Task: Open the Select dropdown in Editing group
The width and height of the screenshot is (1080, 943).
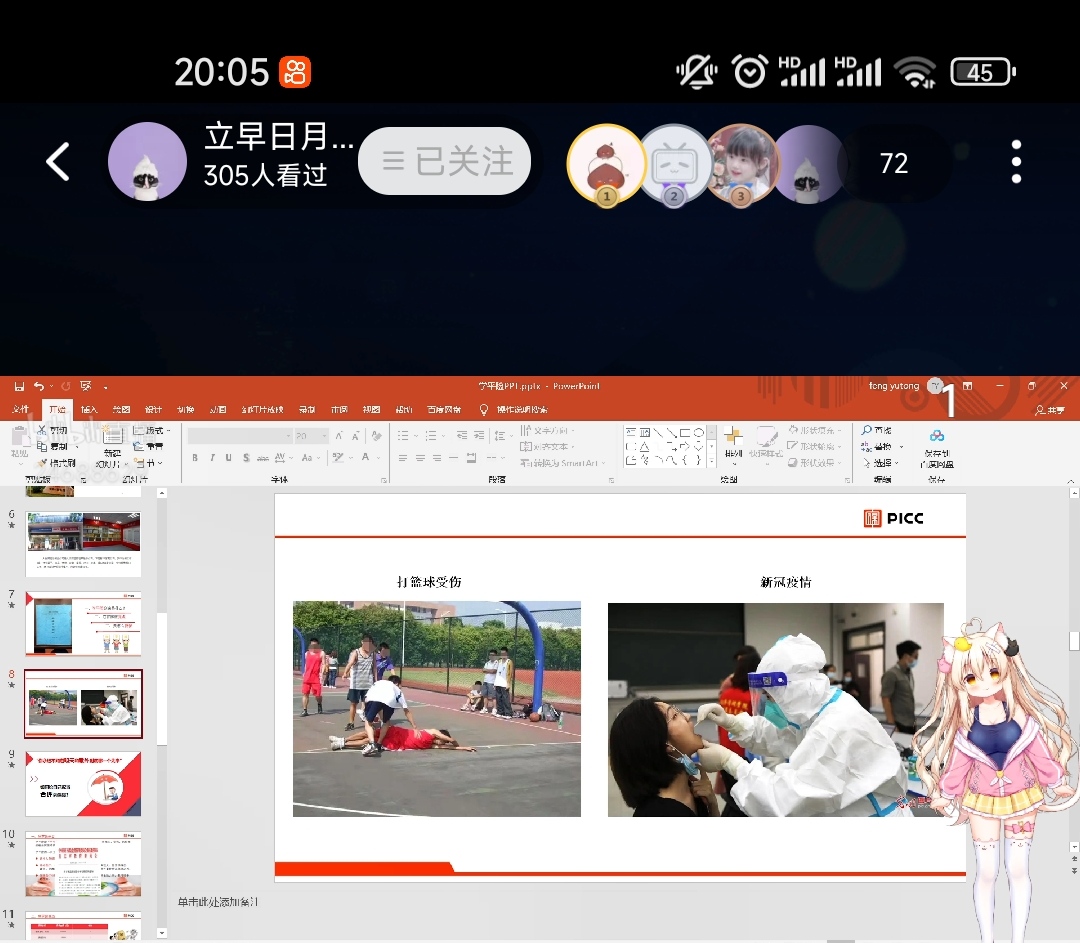Action: tap(884, 463)
